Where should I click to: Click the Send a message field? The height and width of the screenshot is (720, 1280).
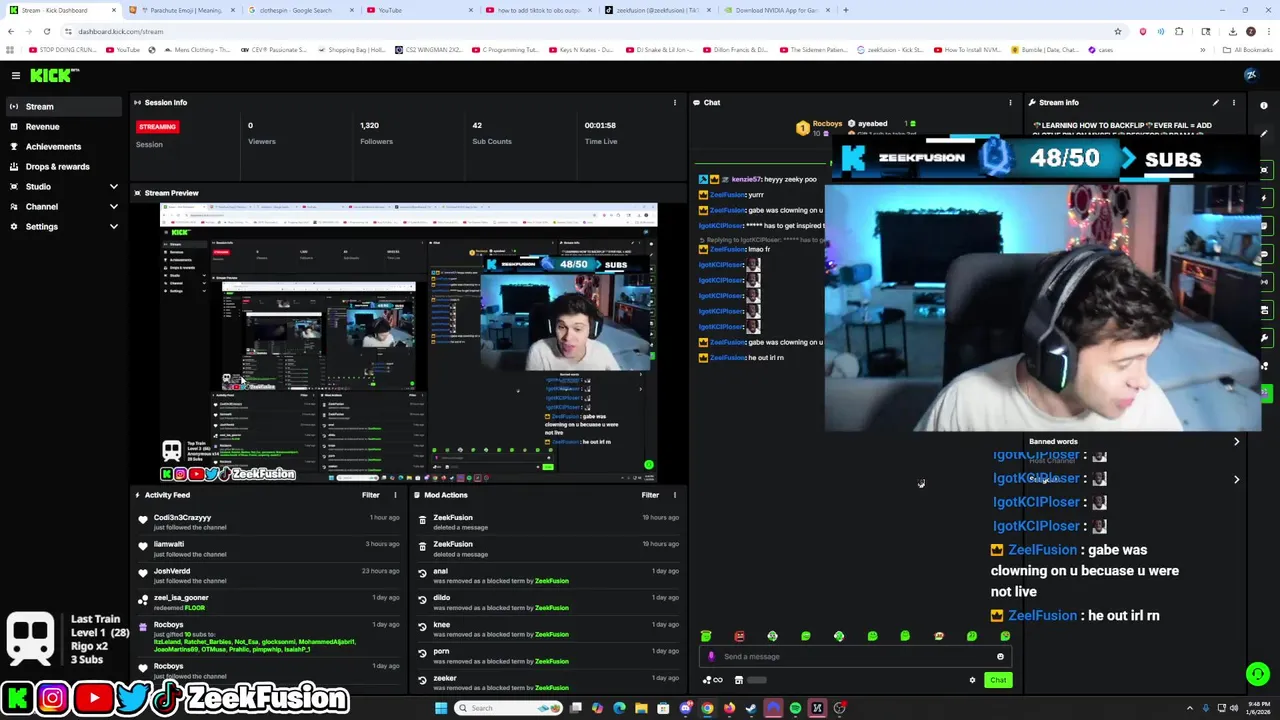tap(855, 657)
